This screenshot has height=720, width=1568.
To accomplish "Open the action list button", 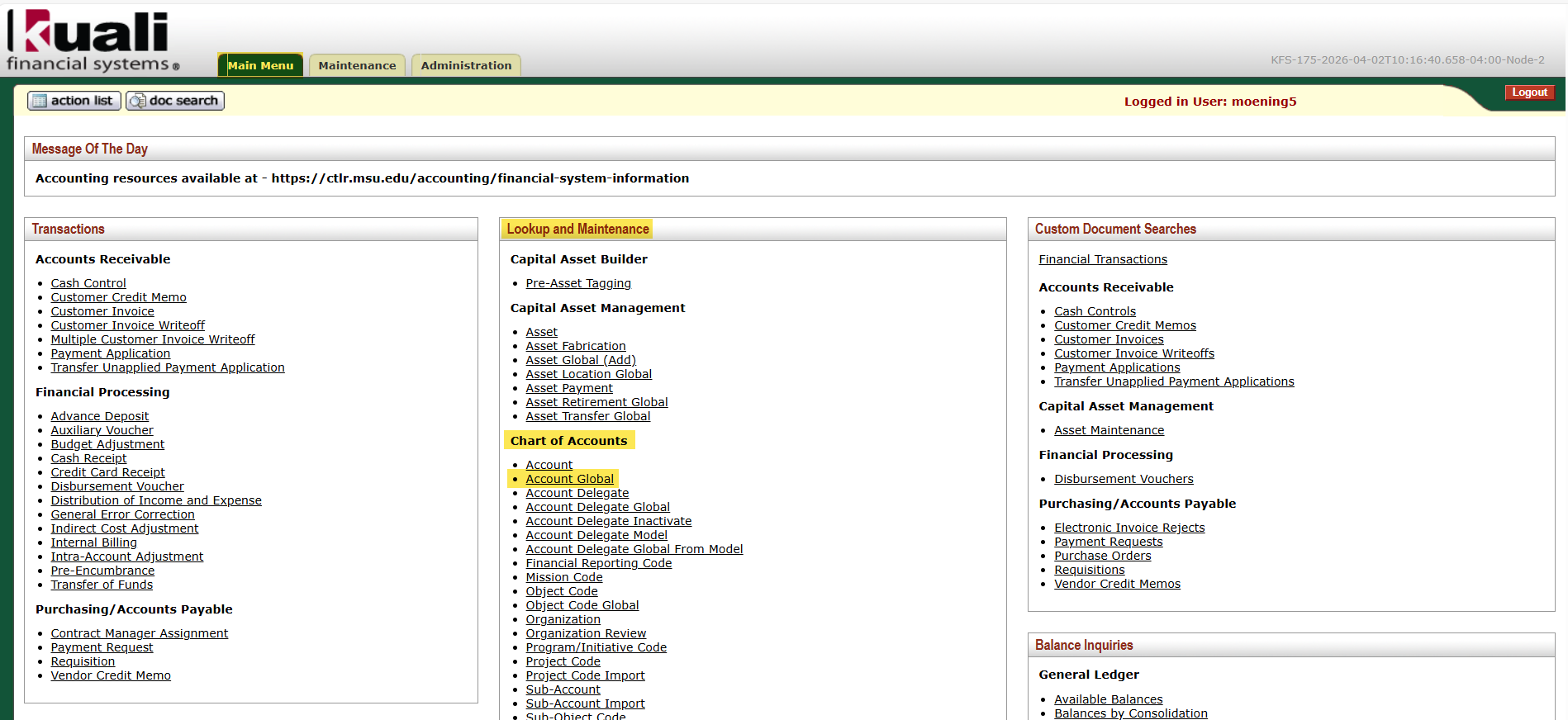I will click(74, 101).
